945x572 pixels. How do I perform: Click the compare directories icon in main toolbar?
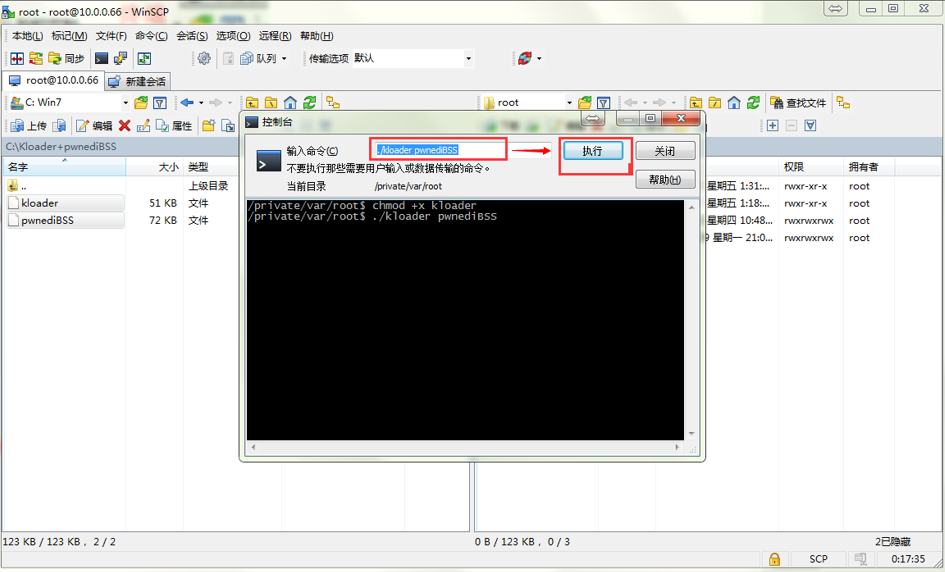(x=17, y=58)
